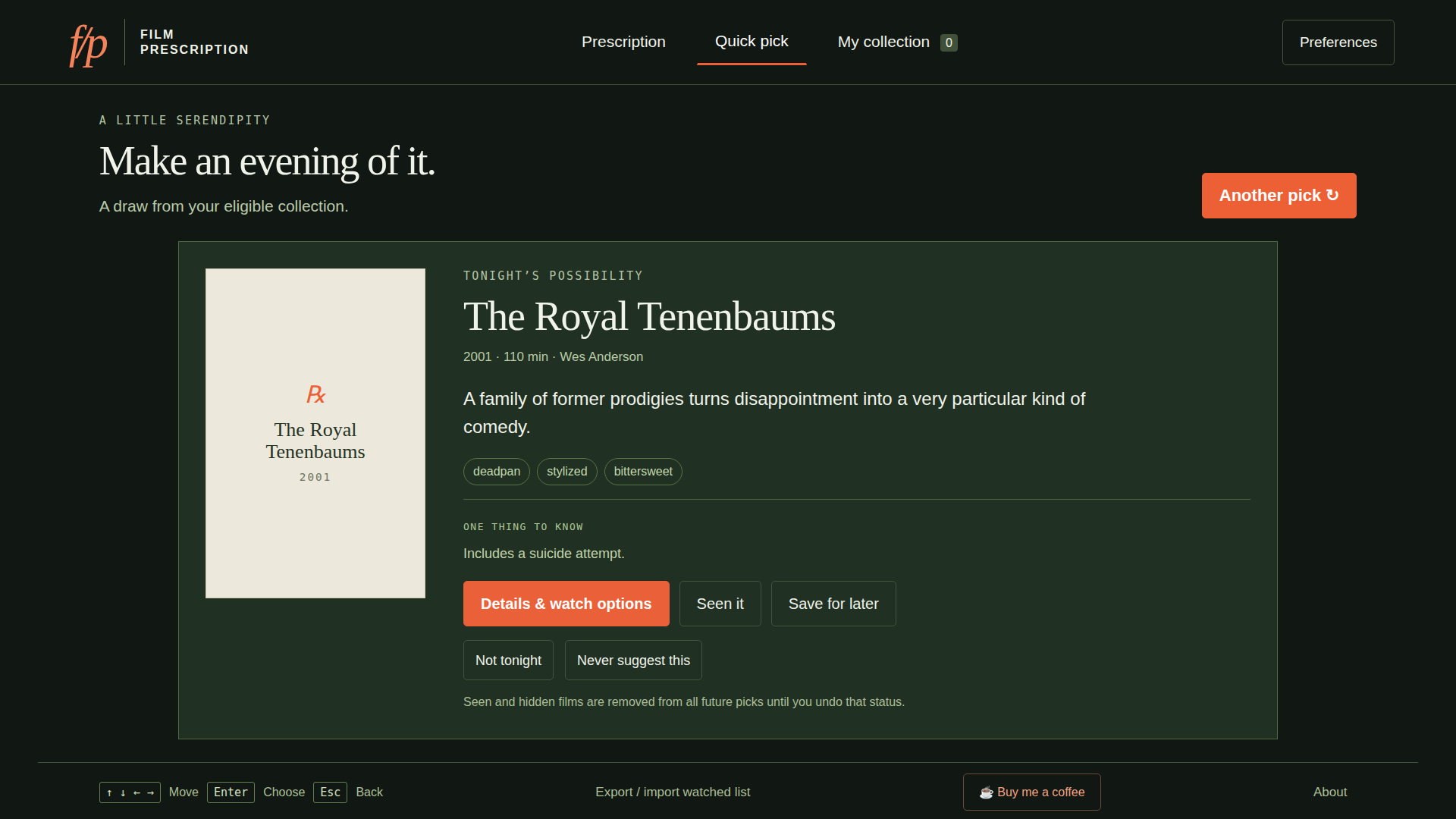
Task: Open My collection tab
Action: coord(897,42)
